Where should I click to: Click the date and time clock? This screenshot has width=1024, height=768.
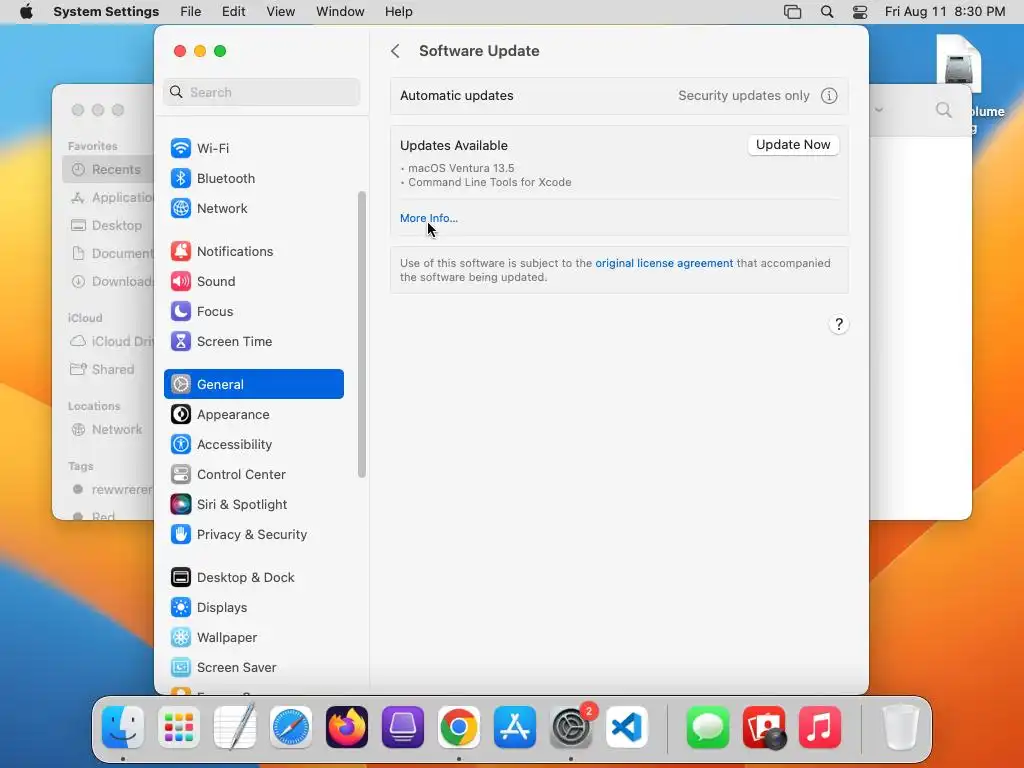tap(944, 12)
